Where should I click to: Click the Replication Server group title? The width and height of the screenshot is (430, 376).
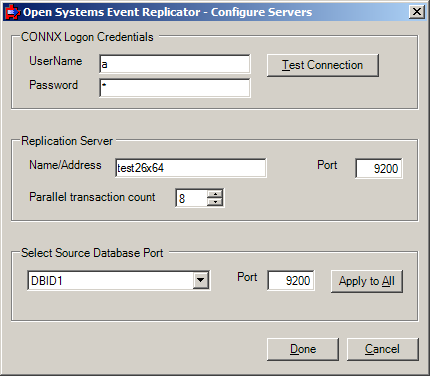pos(67,141)
